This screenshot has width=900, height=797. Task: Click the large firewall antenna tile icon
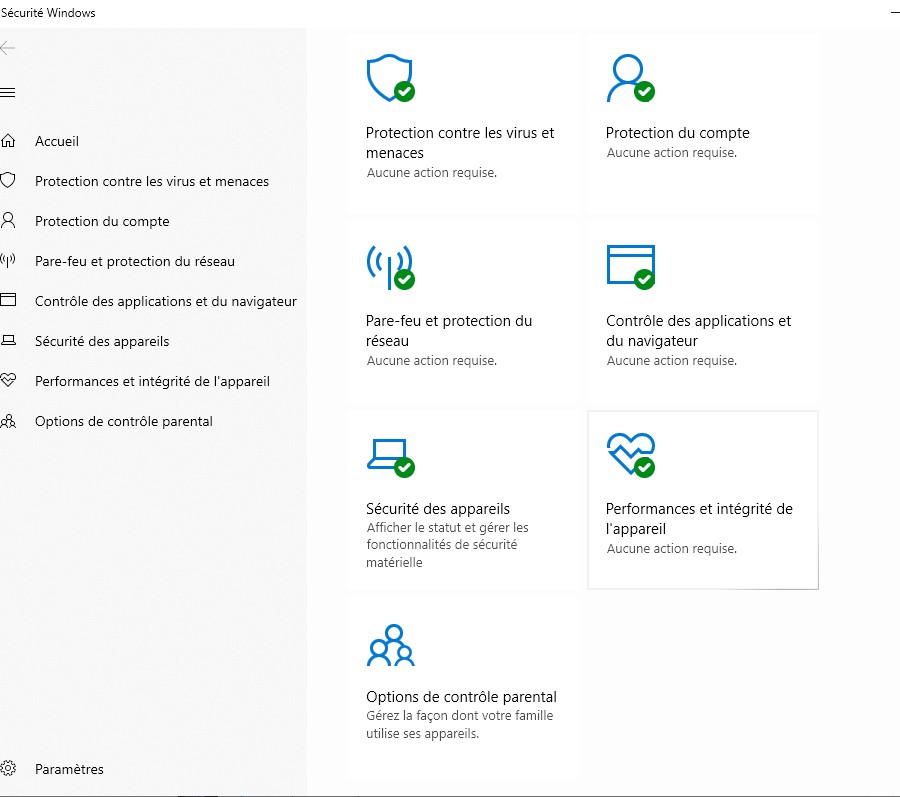390,267
